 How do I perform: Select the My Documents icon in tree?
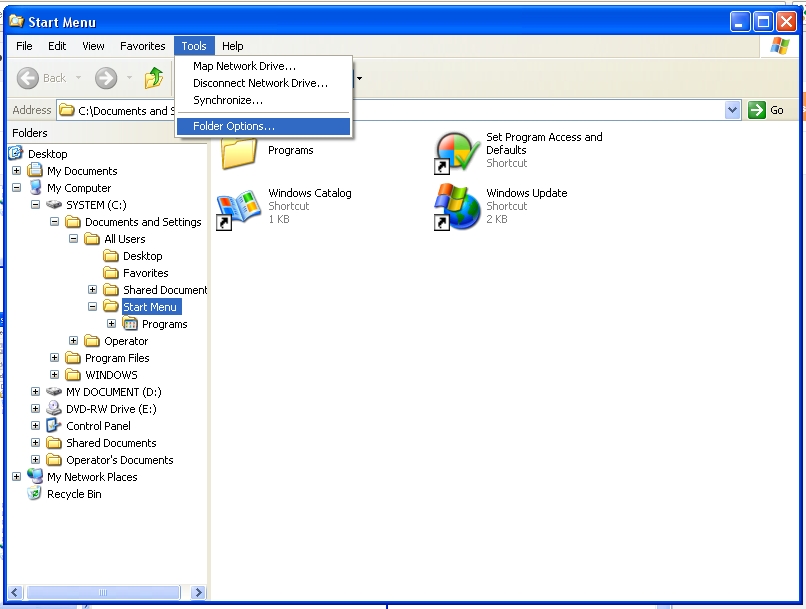point(35,170)
